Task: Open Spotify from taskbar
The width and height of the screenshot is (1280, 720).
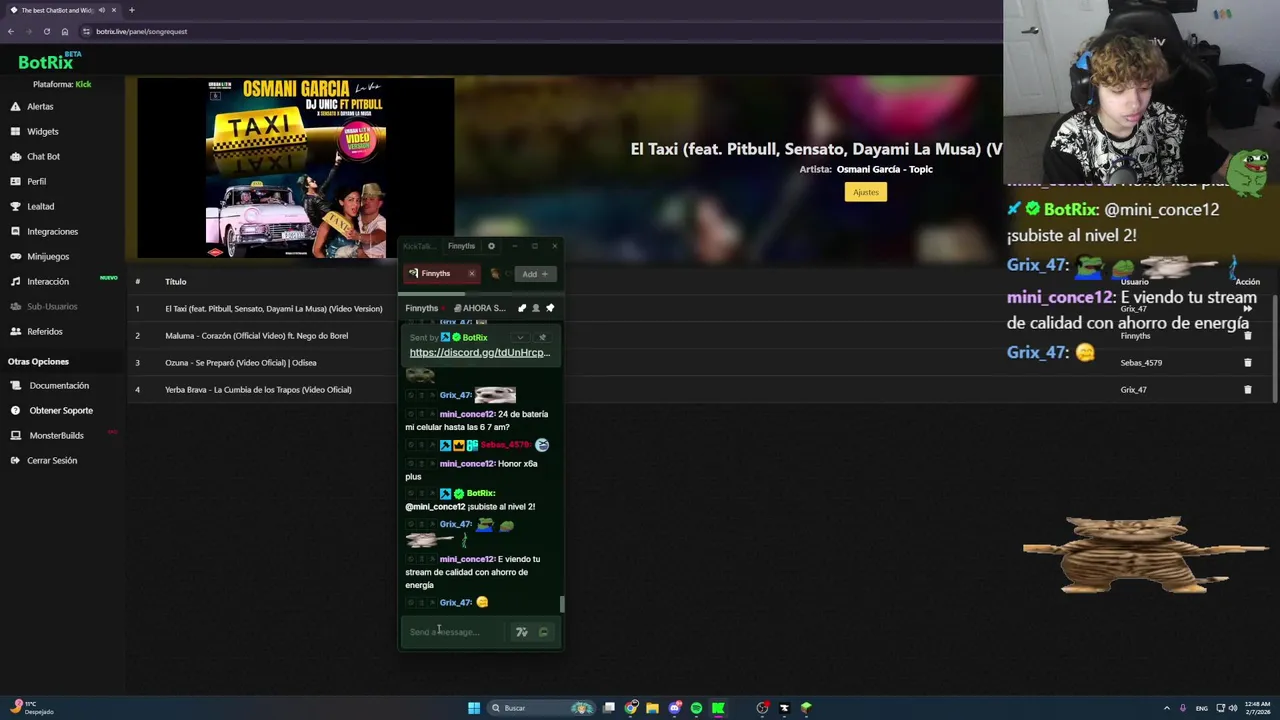Action: [x=696, y=708]
